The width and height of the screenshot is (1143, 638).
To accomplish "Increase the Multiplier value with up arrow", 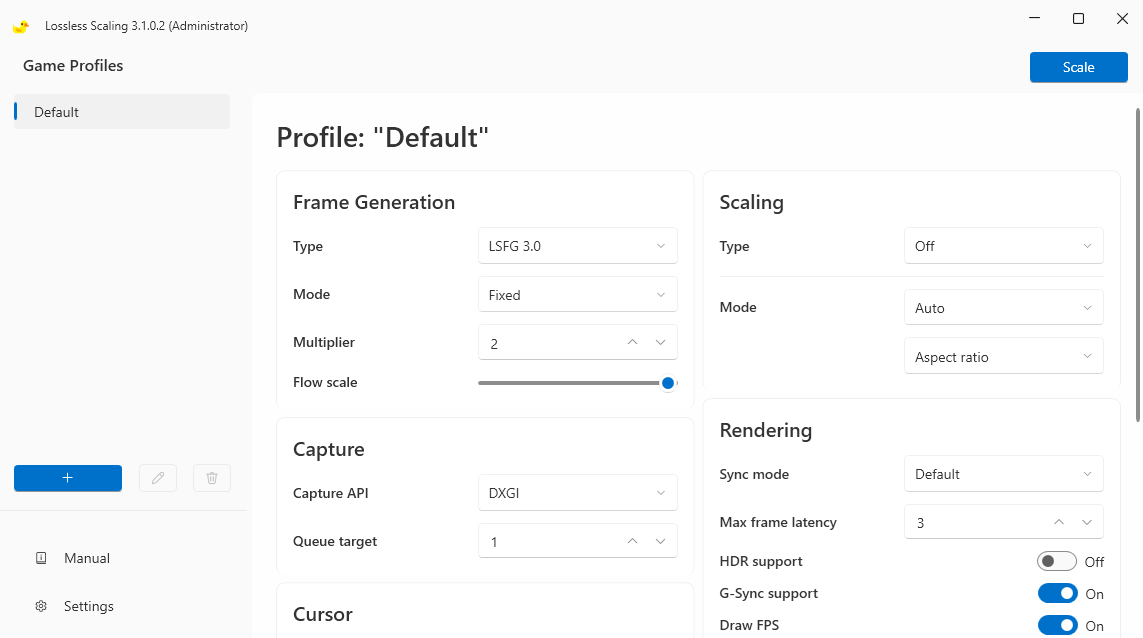I will [x=632, y=343].
